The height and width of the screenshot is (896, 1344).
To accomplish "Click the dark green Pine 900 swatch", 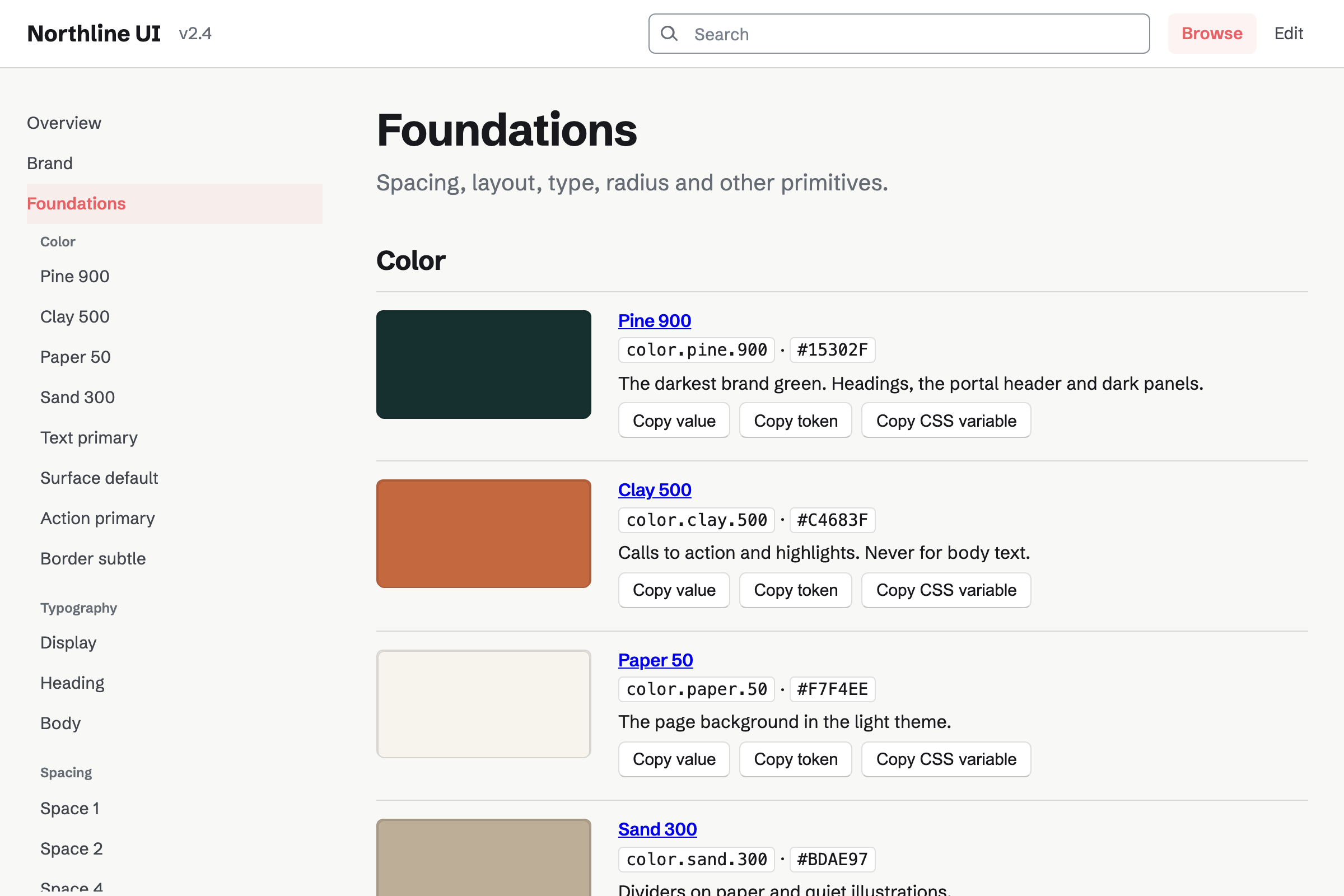I will click(483, 365).
